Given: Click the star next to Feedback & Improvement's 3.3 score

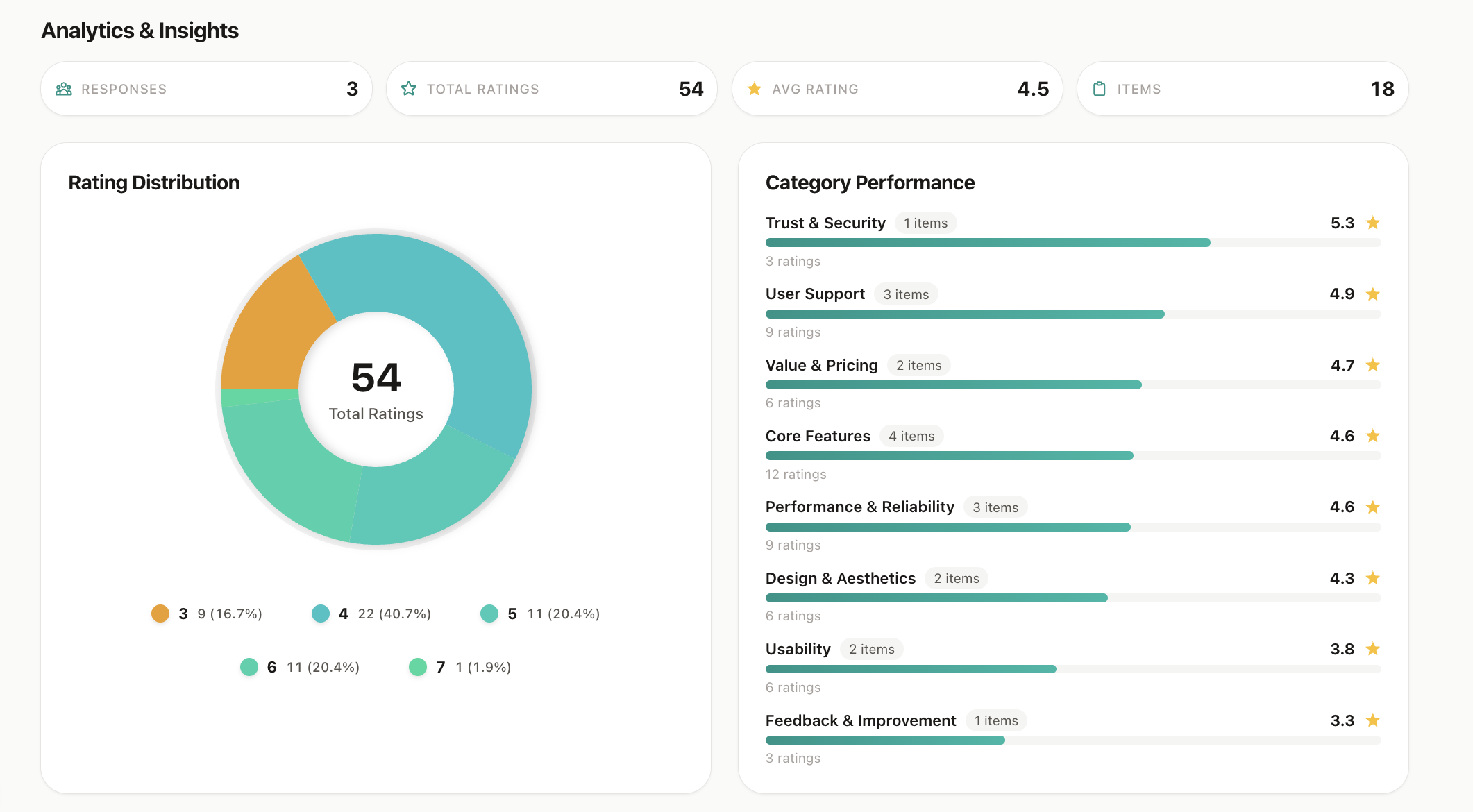Looking at the screenshot, I should [x=1372, y=720].
